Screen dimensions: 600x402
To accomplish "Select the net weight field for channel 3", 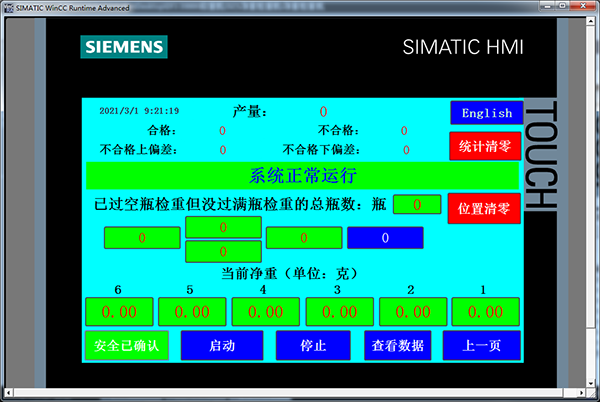I will (x=339, y=312).
